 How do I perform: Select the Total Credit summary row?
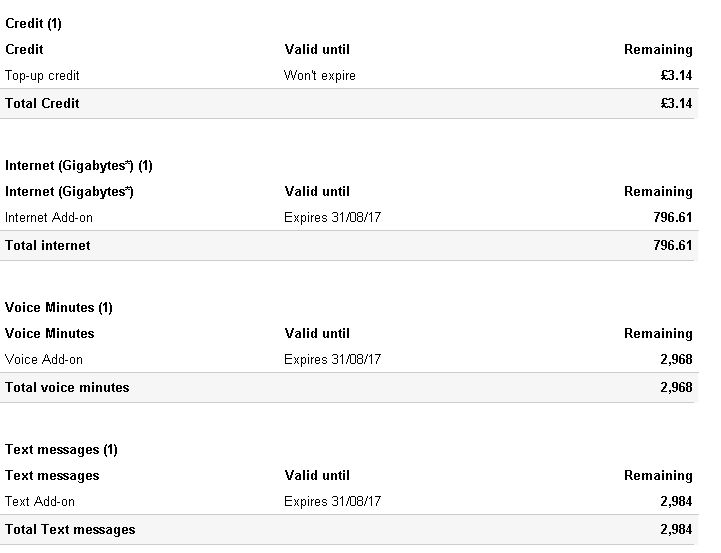349,103
